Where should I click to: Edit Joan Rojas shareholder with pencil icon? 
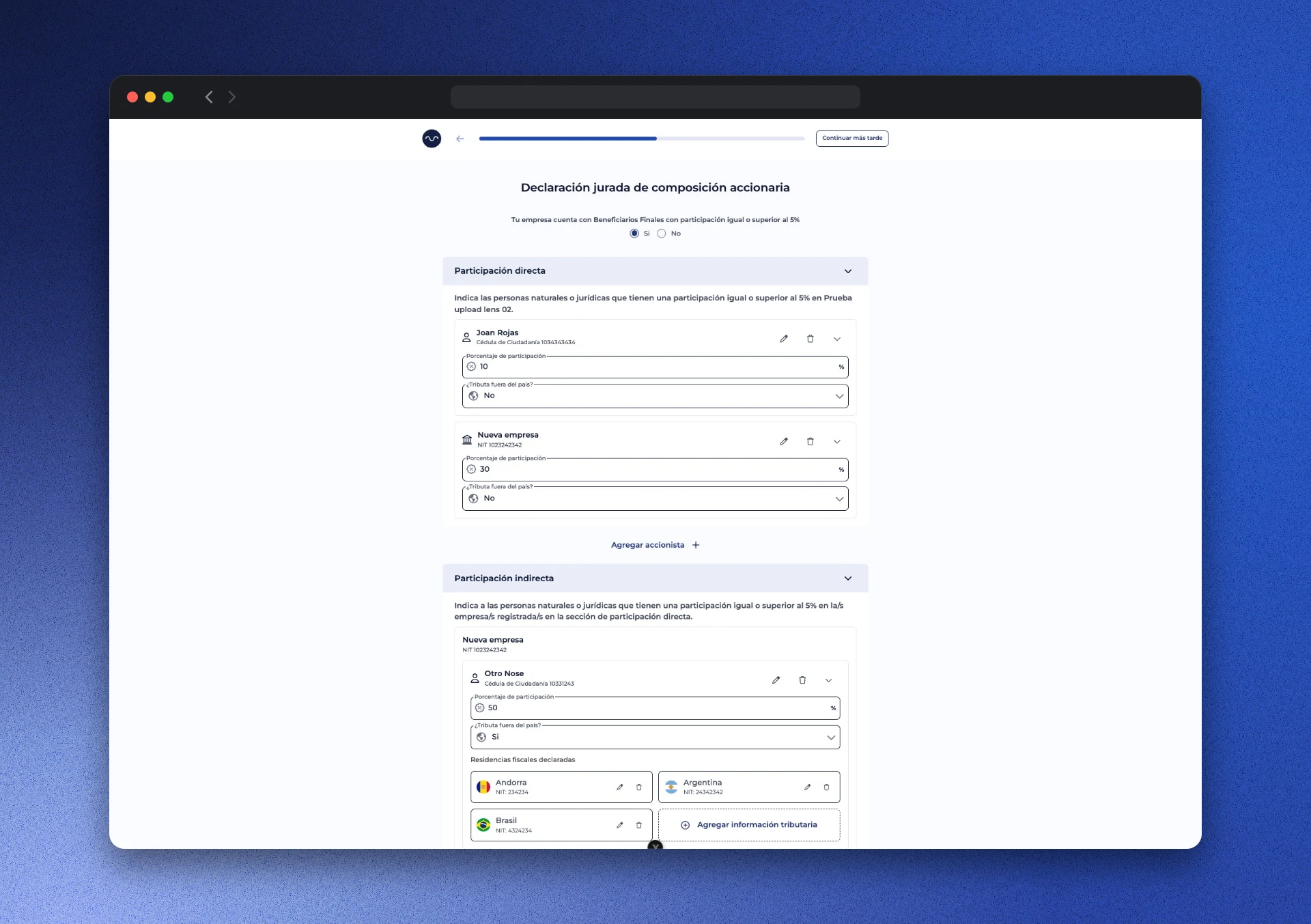point(784,339)
